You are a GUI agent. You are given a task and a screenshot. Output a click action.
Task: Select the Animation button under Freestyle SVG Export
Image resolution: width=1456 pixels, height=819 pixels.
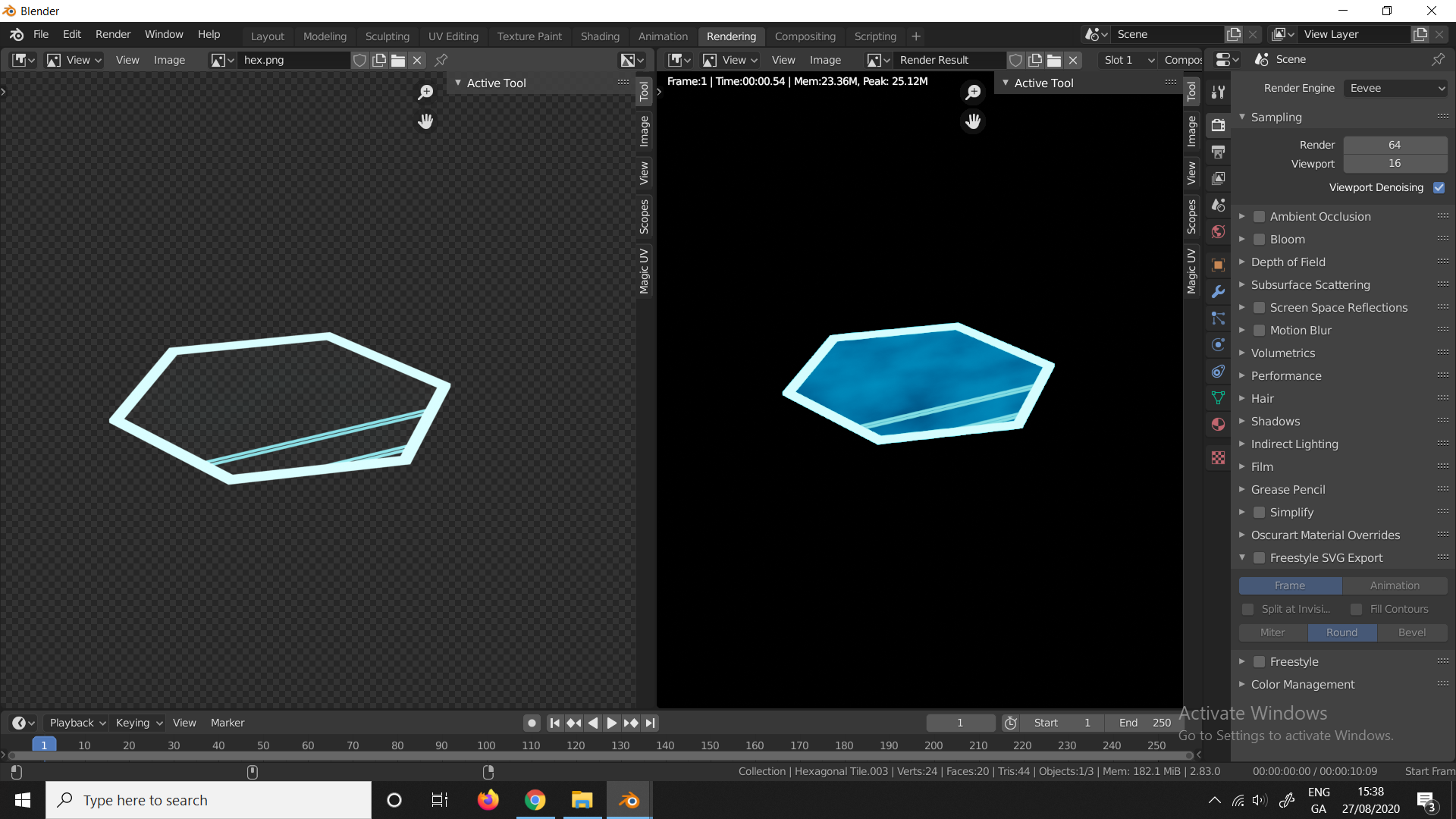click(x=1394, y=585)
